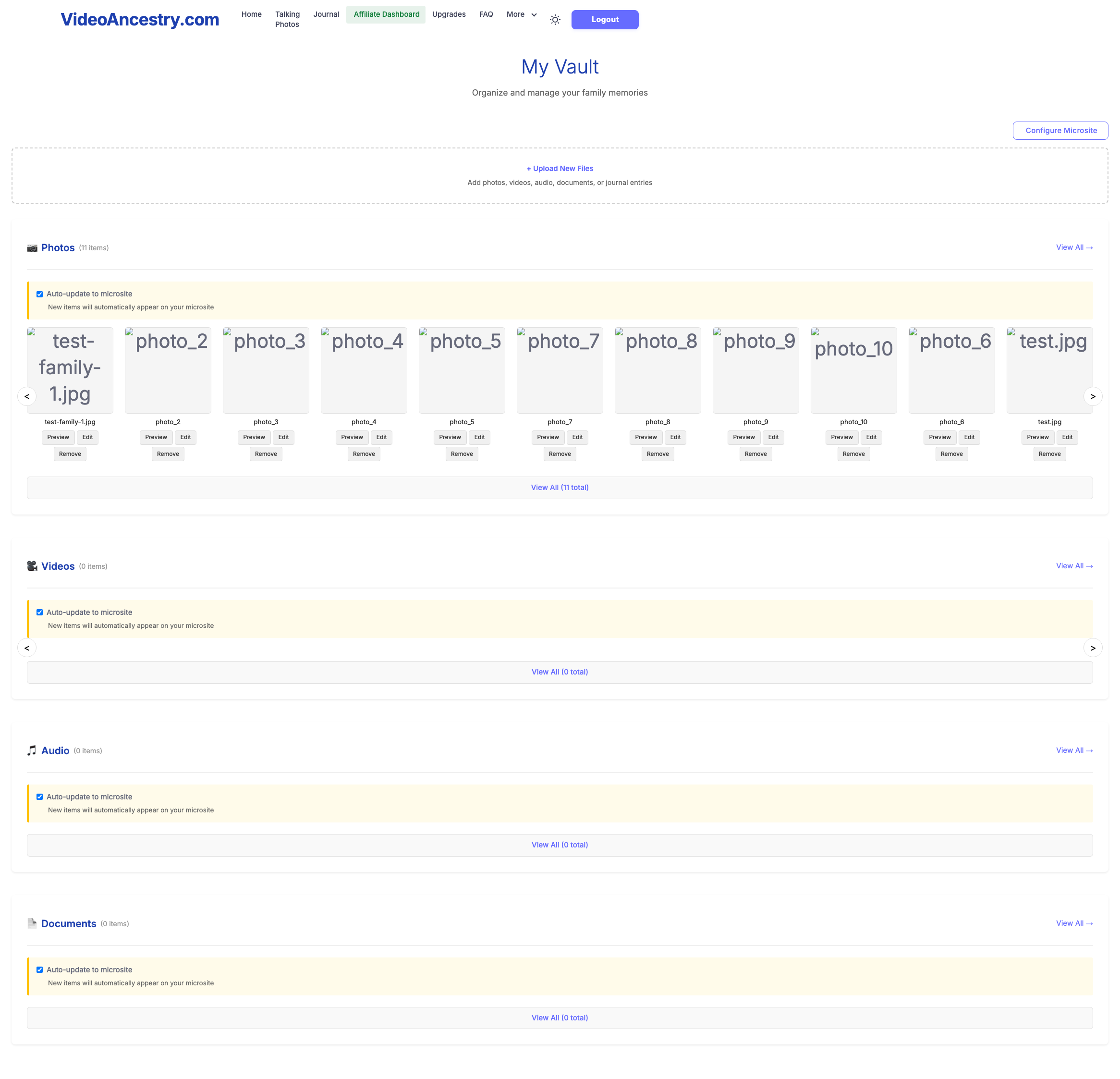The width and height of the screenshot is (1120, 1079).
Task: Uncheck Videos auto-update to microsite
Action: tap(39, 613)
